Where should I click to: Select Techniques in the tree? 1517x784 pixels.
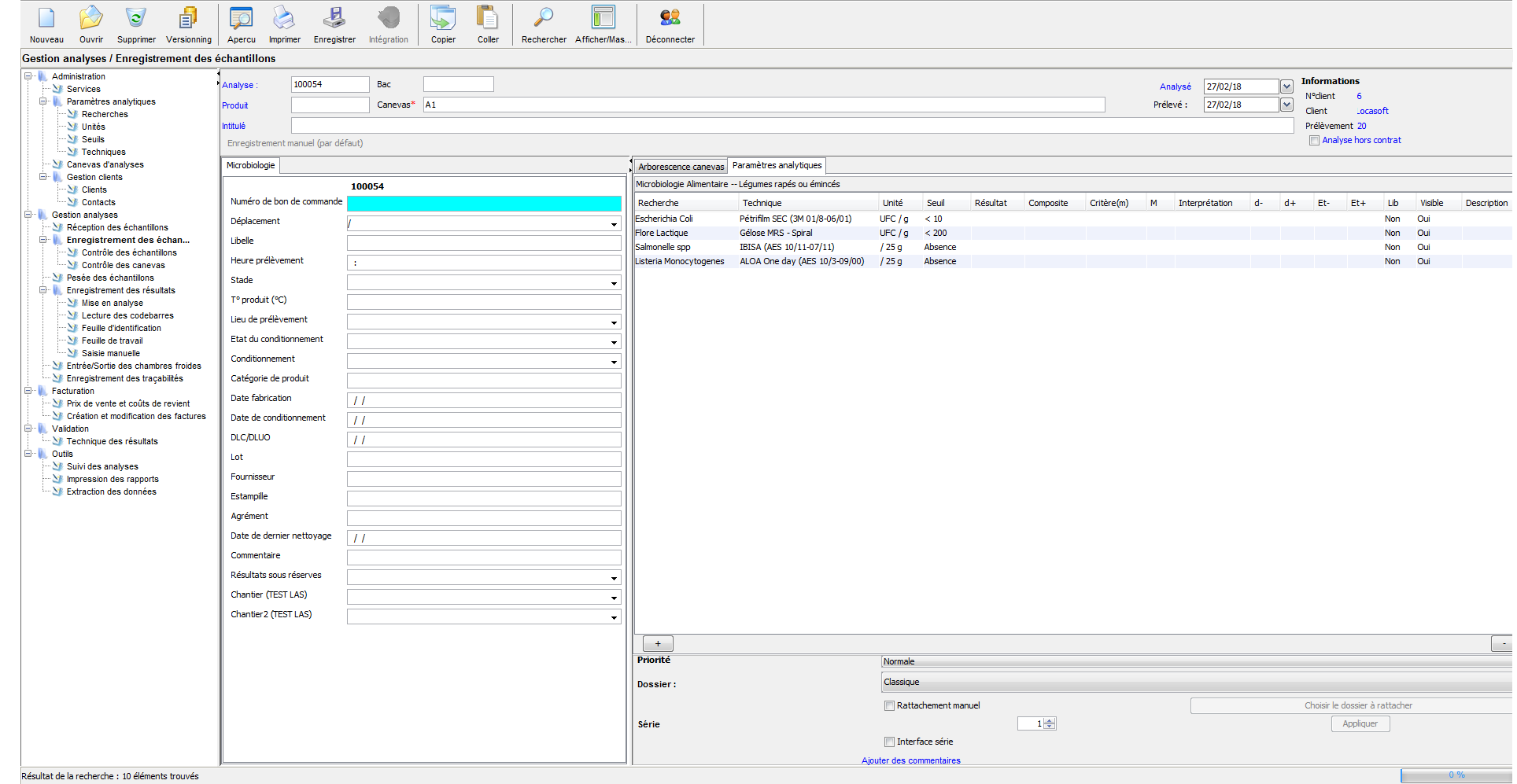tap(103, 152)
